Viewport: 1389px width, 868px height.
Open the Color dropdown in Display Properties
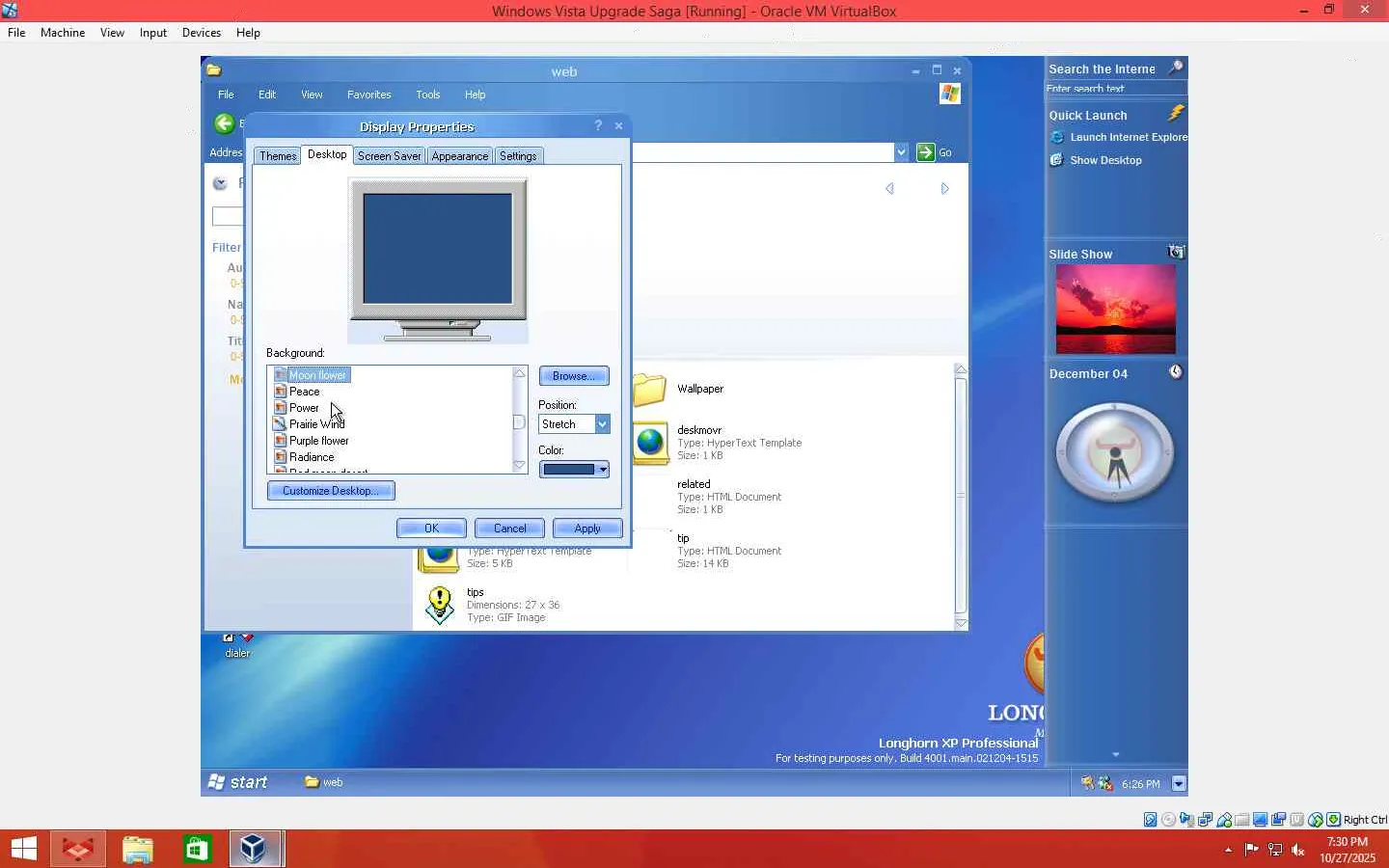point(602,470)
